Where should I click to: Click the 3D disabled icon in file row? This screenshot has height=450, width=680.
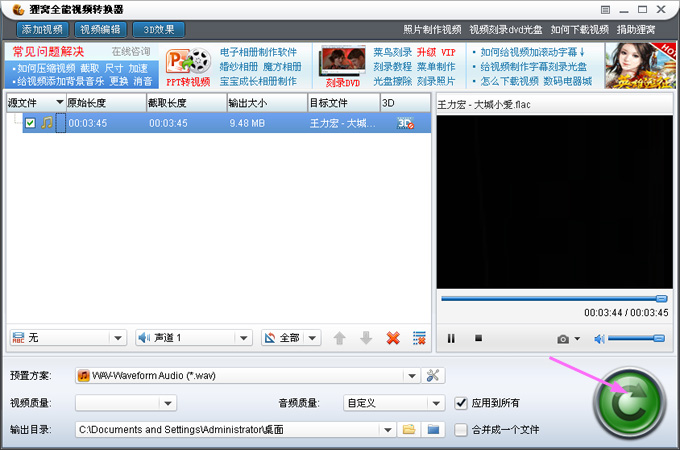click(x=405, y=123)
